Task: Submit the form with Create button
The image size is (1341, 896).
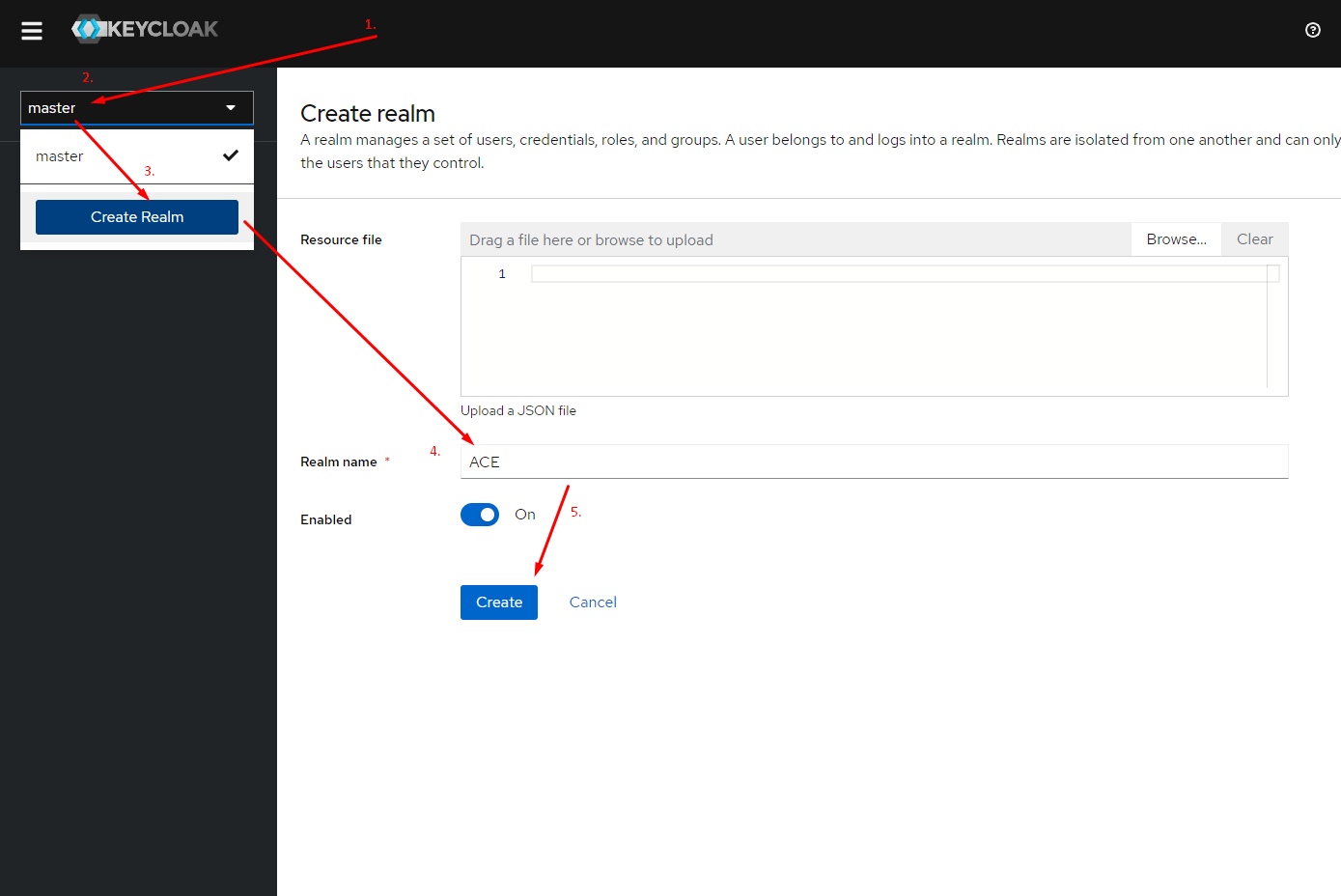Action: [x=498, y=602]
